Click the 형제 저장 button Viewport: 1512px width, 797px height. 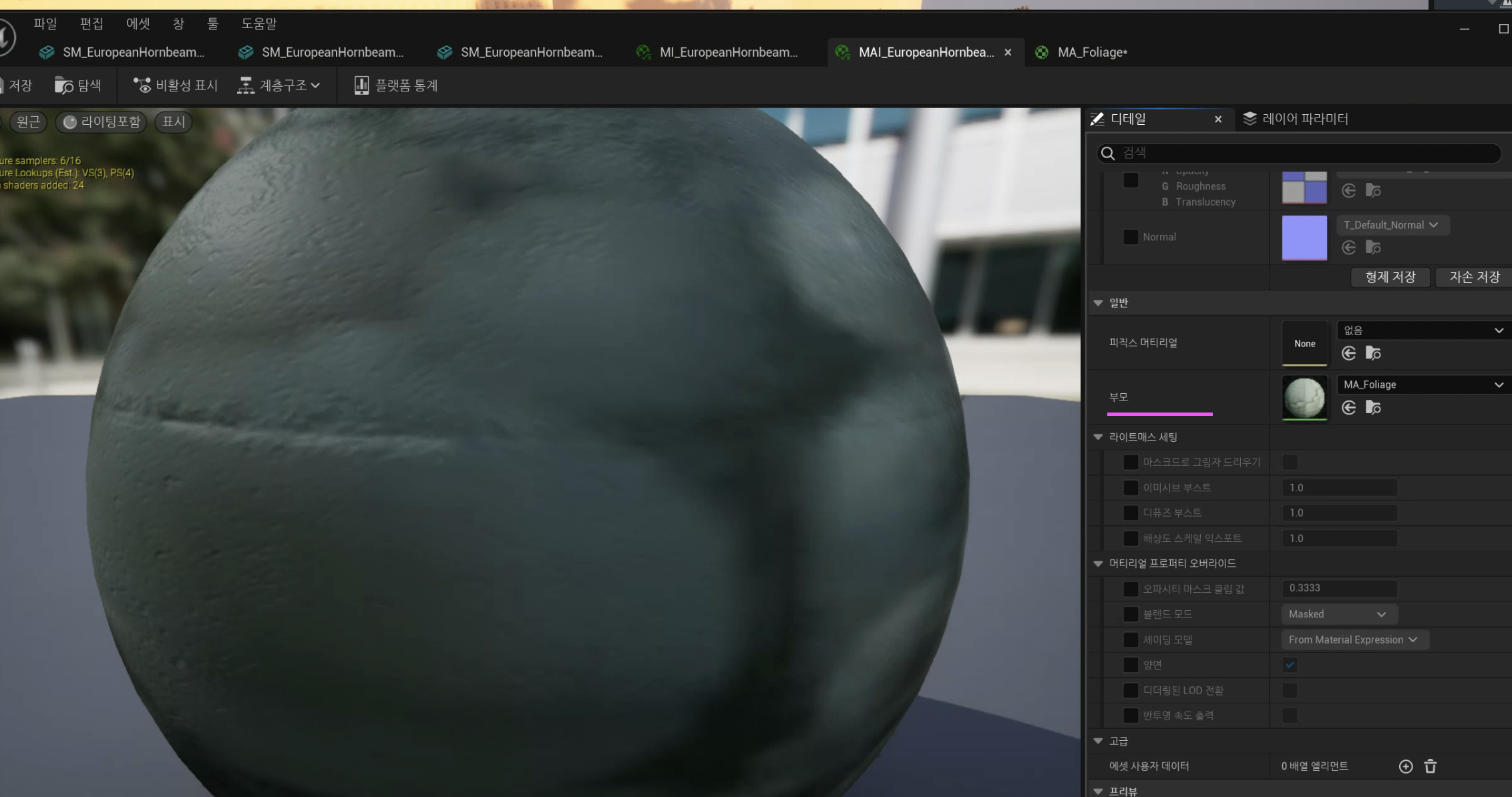coord(1390,277)
